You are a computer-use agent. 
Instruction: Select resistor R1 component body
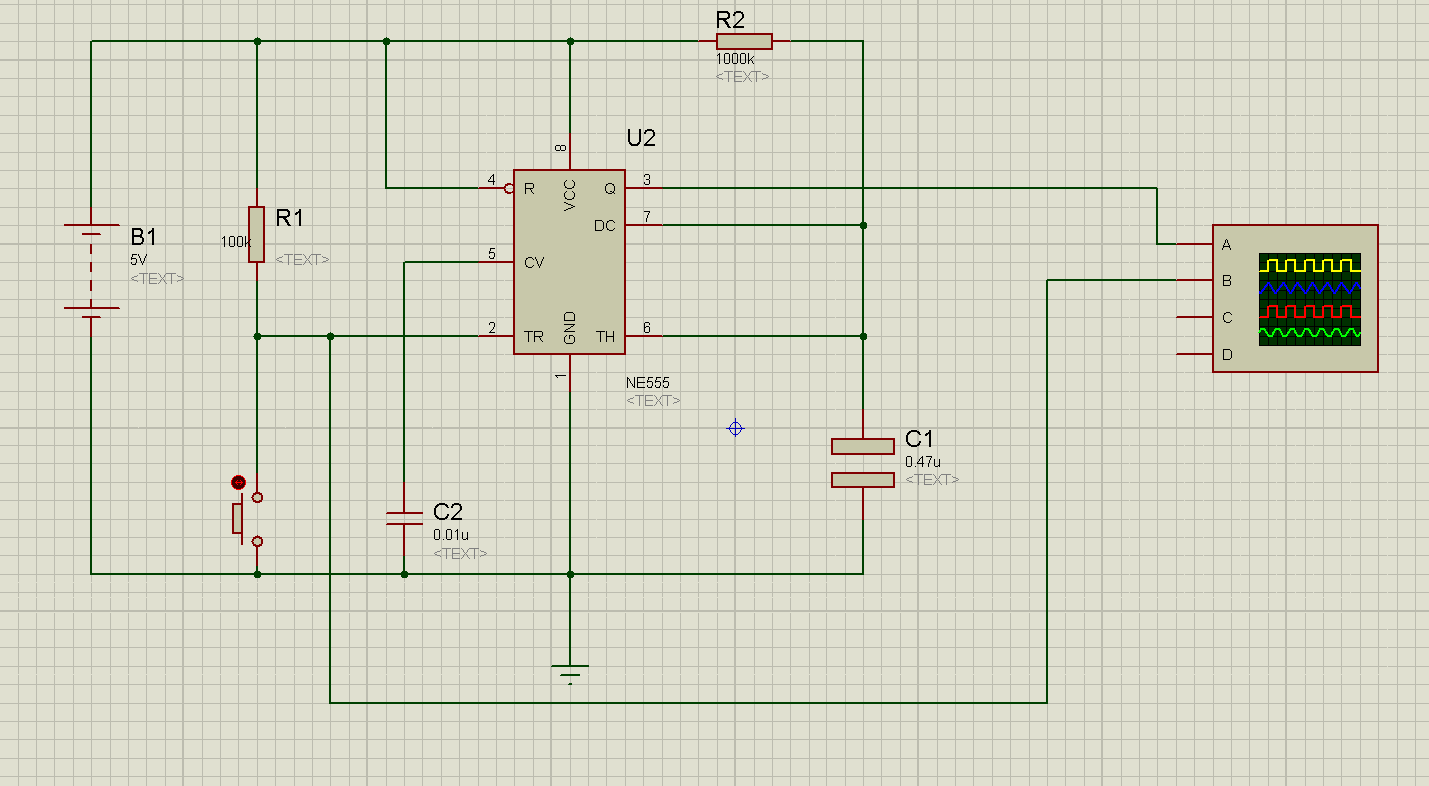(257, 234)
